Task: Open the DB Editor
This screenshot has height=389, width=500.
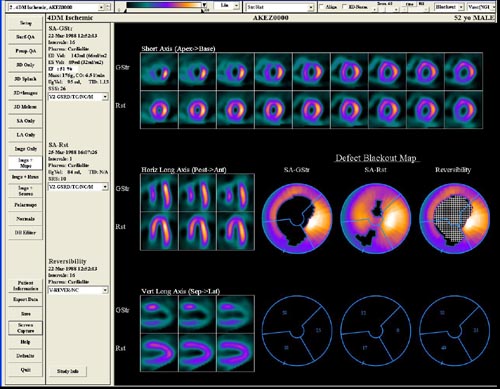Action: click(x=26, y=233)
